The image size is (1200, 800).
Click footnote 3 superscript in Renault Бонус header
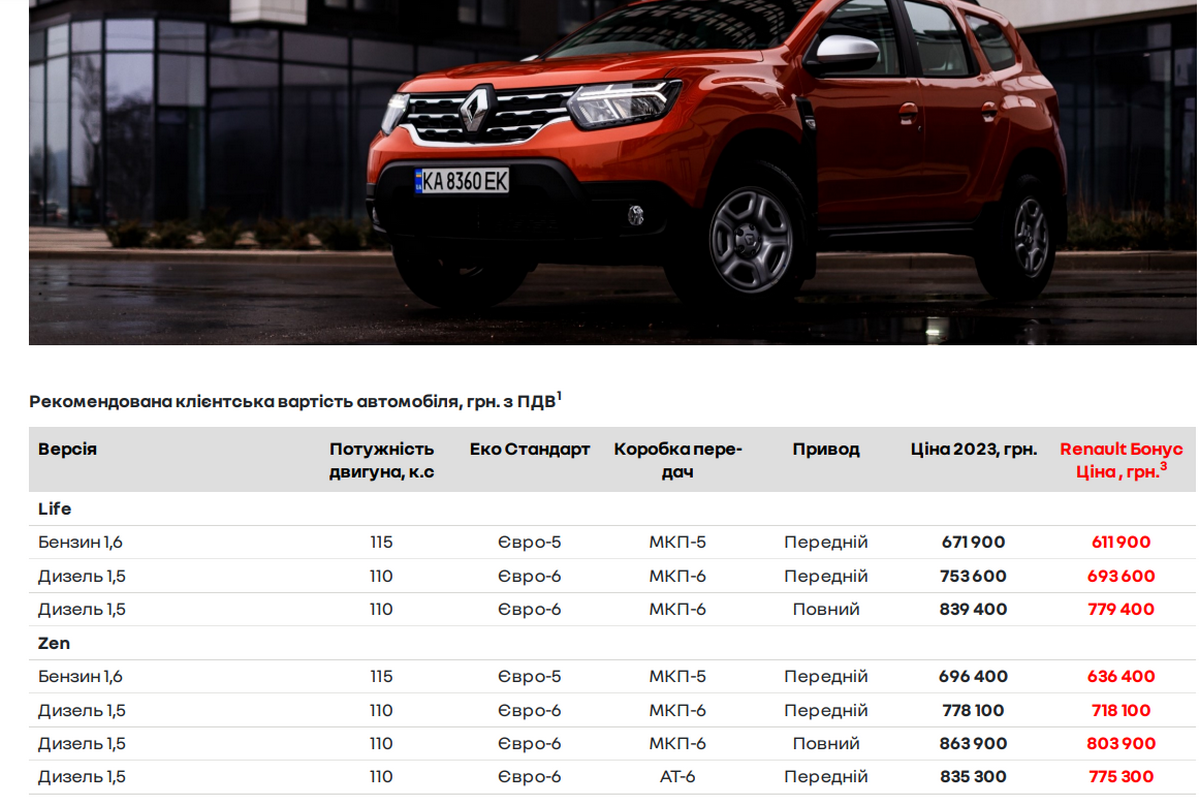coord(1163,466)
